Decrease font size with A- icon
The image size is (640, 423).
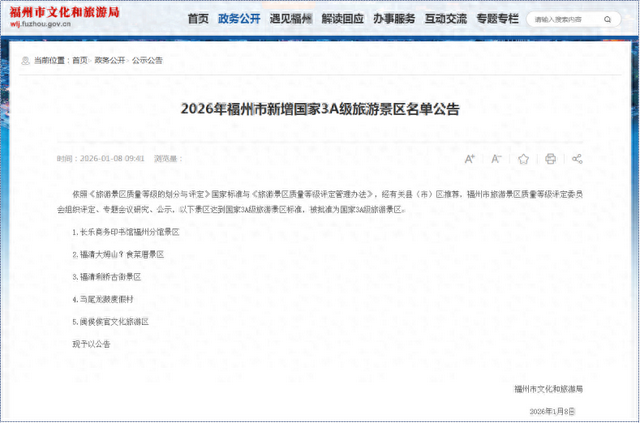(496, 159)
